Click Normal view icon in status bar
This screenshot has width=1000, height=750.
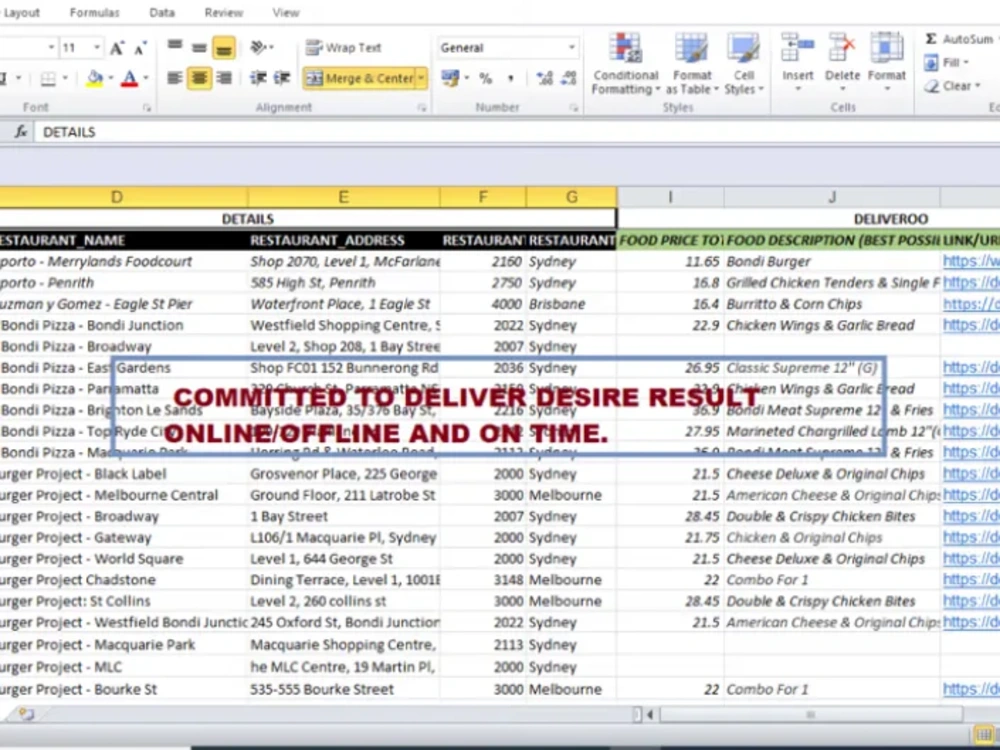click(985, 733)
